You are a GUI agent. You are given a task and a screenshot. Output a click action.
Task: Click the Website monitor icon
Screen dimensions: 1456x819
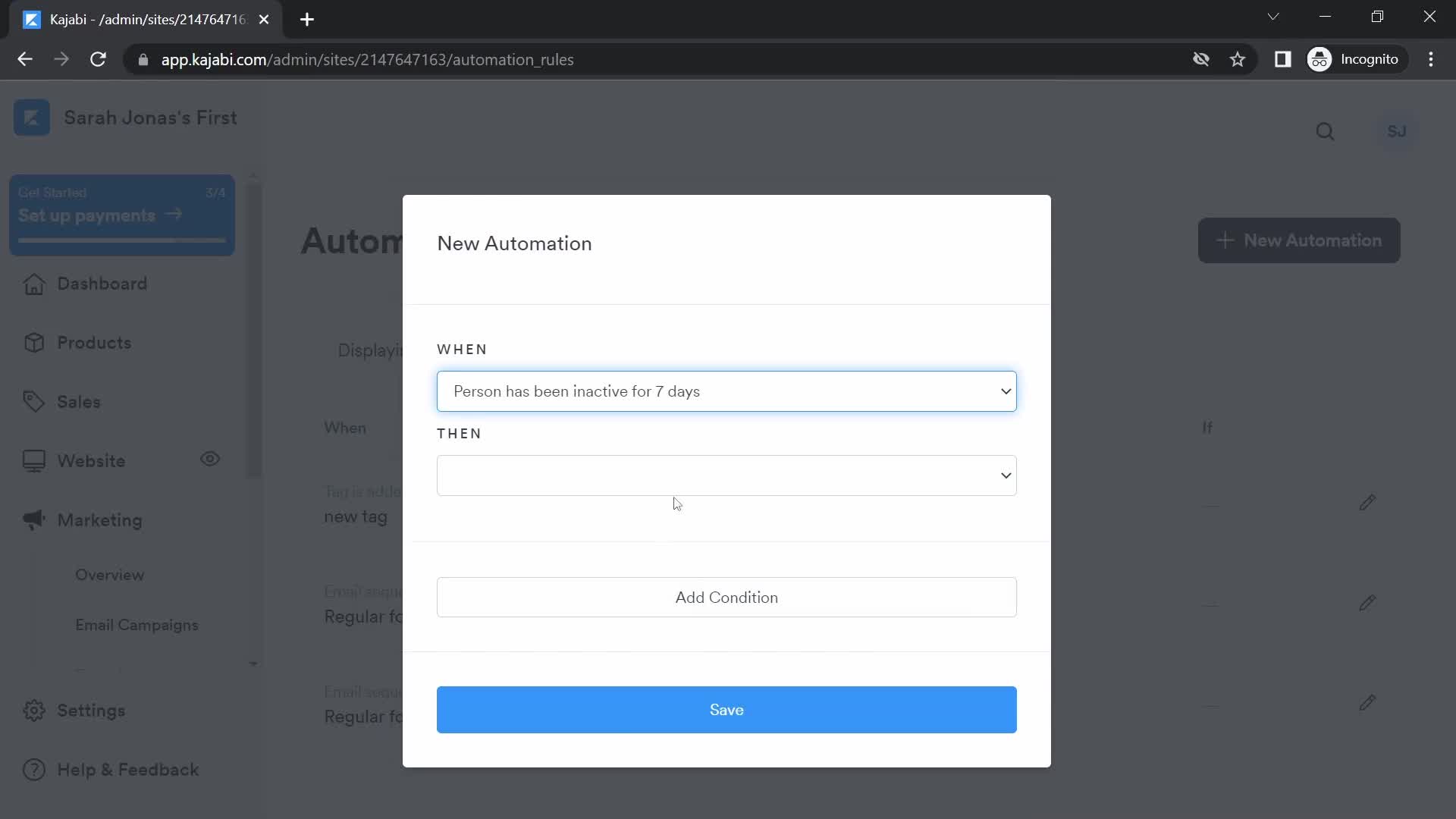tap(33, 461)
